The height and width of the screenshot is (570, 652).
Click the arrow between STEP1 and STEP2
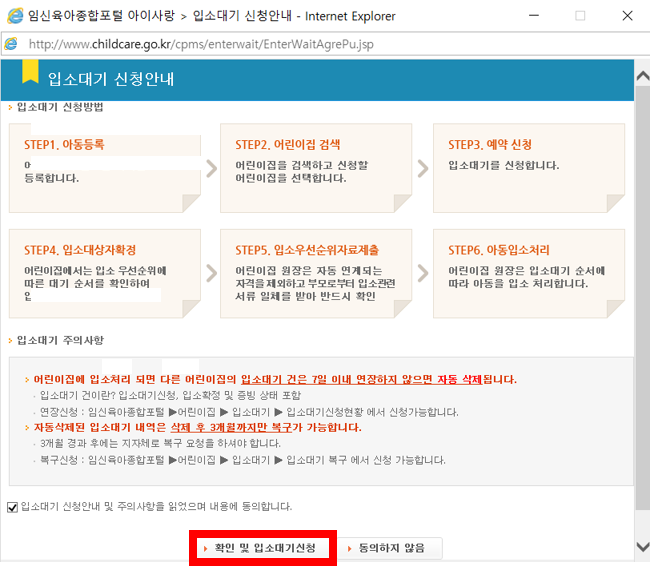tap(212, 168)
